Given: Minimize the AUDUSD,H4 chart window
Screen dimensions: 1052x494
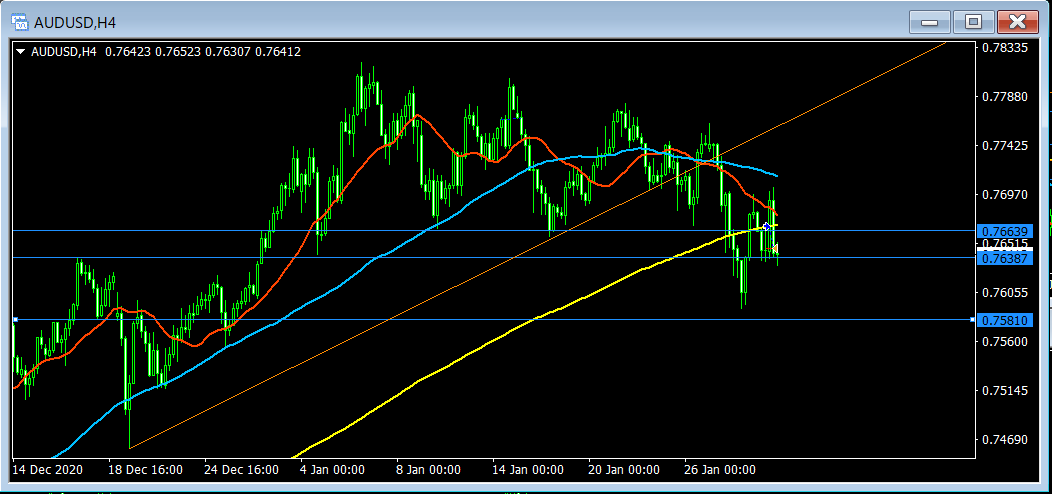Looking at the screenshot, I should coord(930,22).
